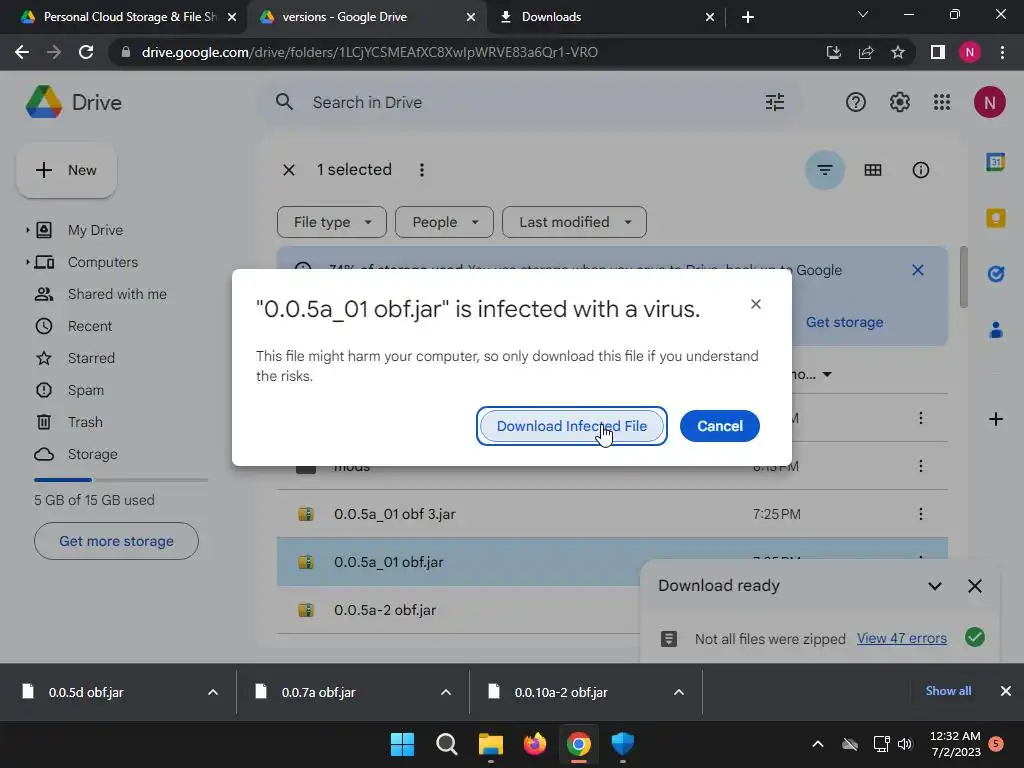Open Computers in sidebar
The height and width of the screenshot is (768, 1024).
(103, 262)
